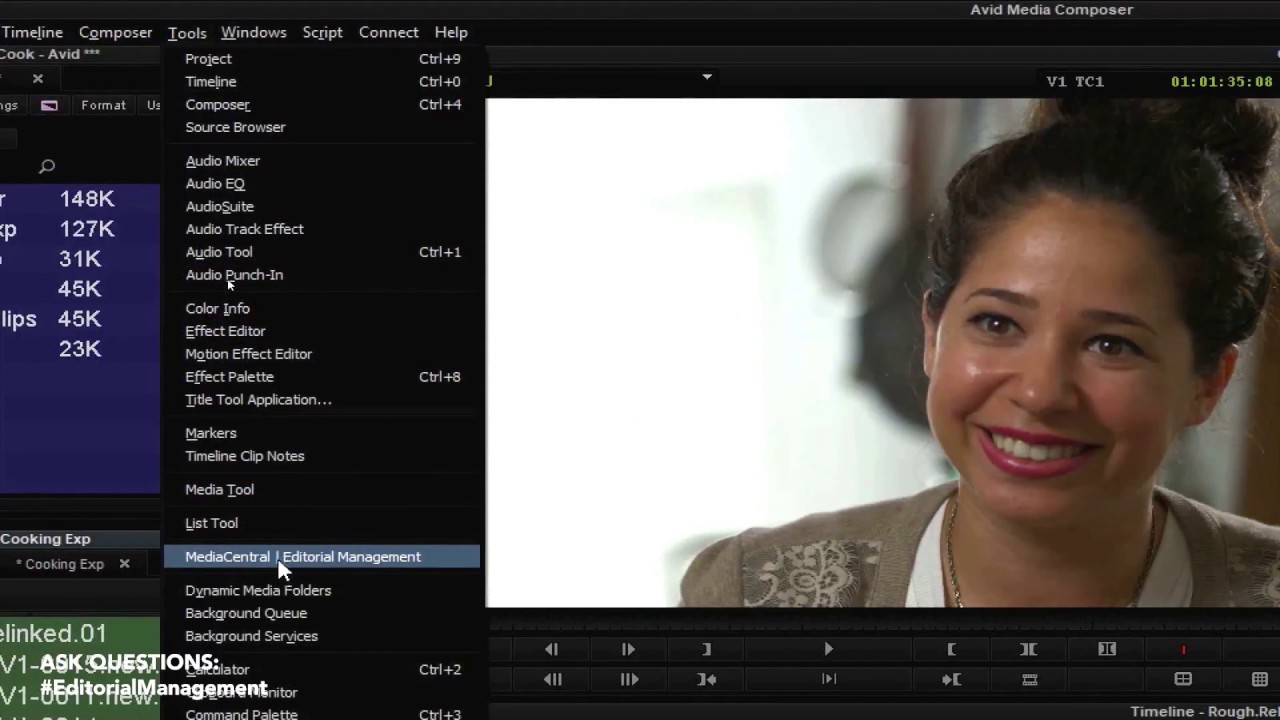The image size is (1280, 720).
Task: Select the Format tab in project window
Action: (103, 105)
